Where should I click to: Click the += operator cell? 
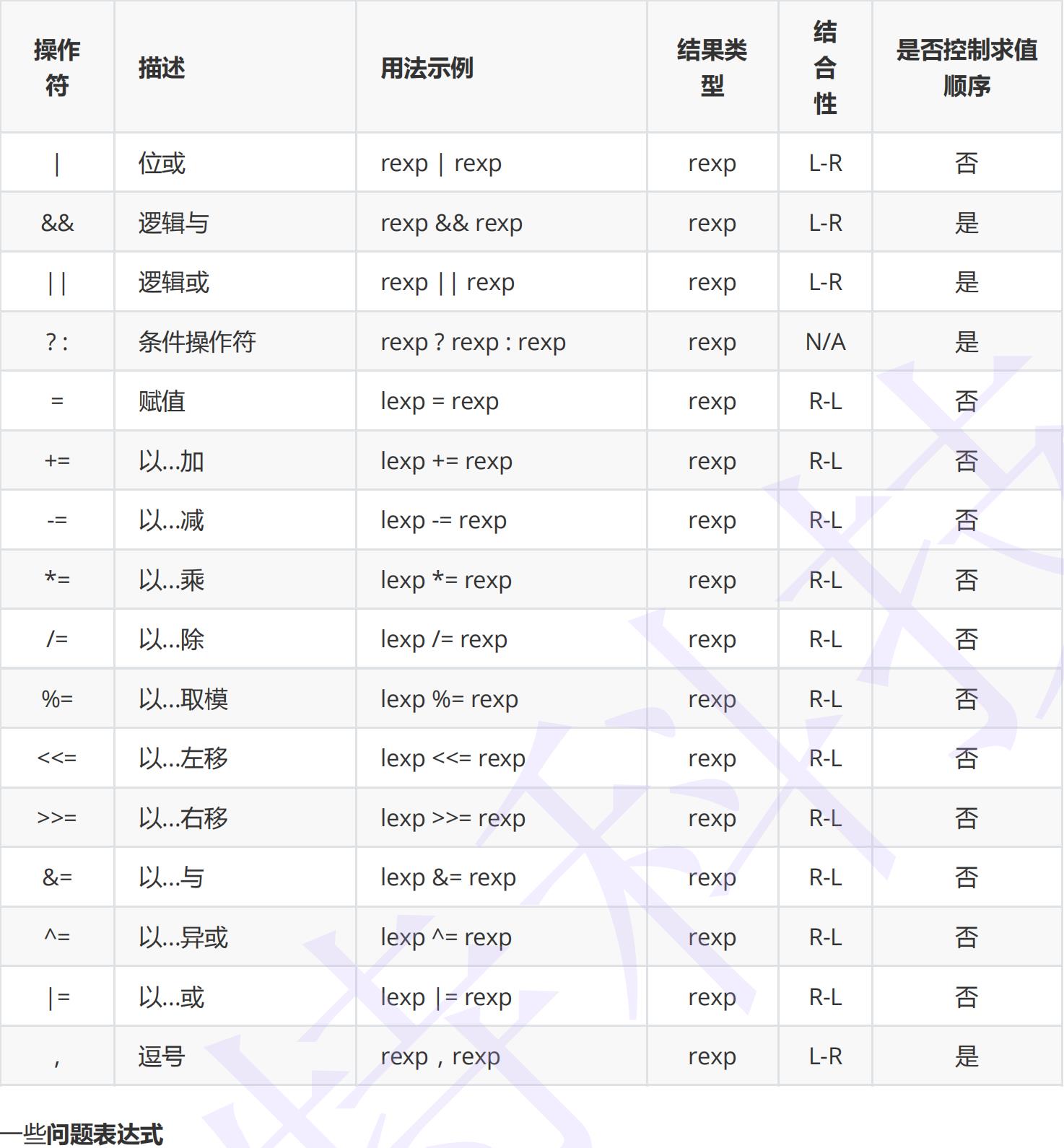click(57, 461)
